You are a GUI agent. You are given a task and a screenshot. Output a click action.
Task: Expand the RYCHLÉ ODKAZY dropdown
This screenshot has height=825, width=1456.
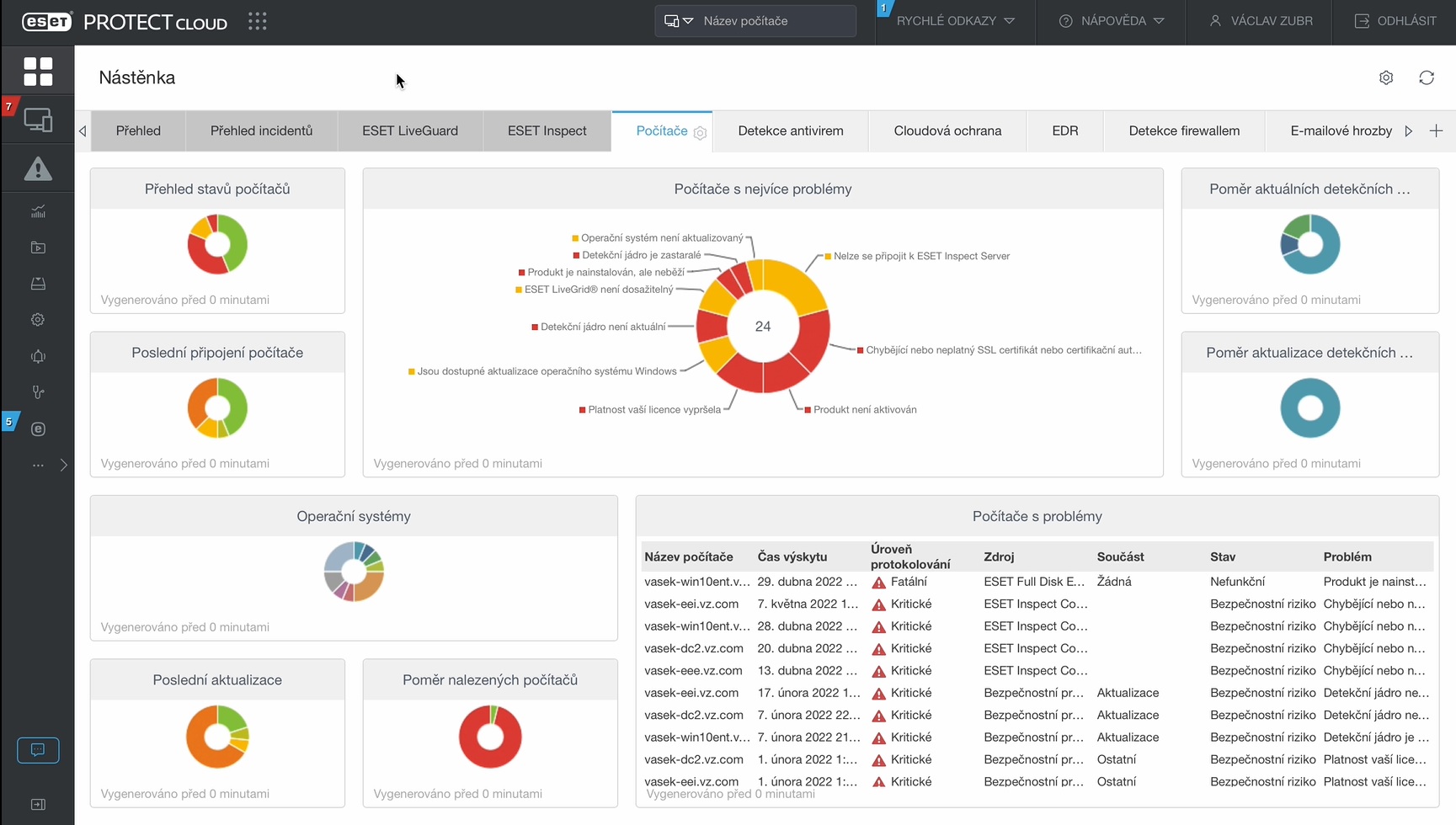coord(955,21)
